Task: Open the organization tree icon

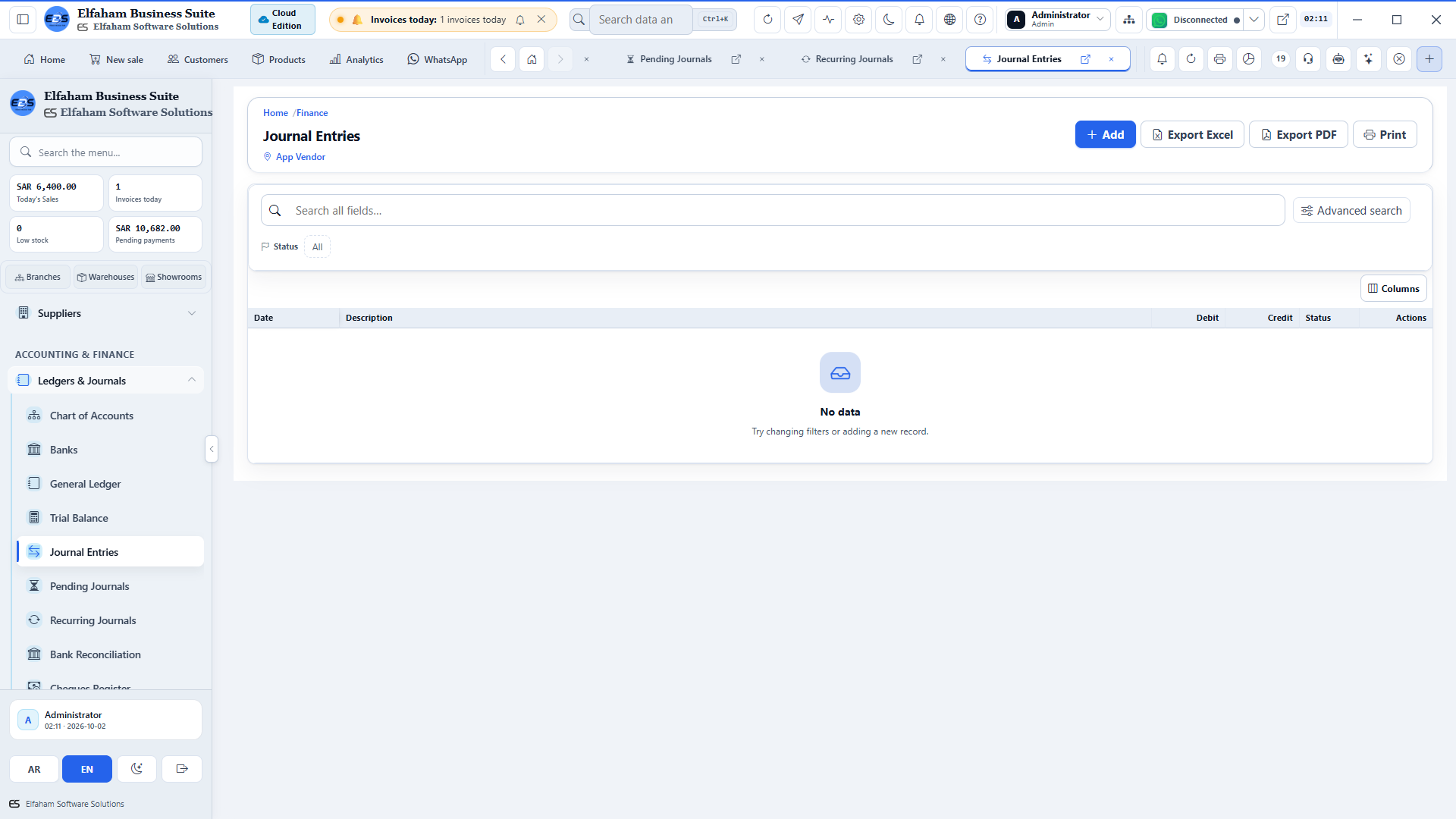Action: pyautogui.click(x=1129, y=20)
